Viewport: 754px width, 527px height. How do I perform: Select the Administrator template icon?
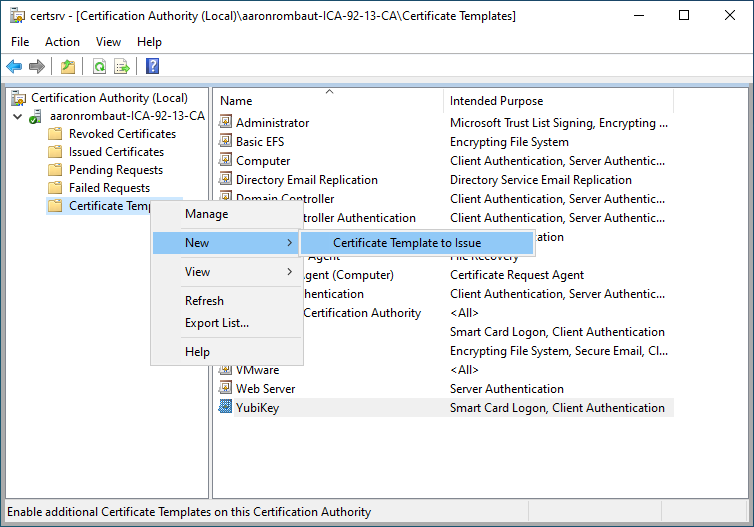(226, 123)
